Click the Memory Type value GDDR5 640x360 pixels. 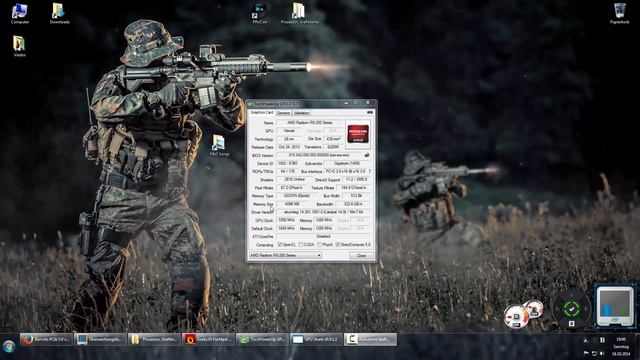click(x=297, y=196)
